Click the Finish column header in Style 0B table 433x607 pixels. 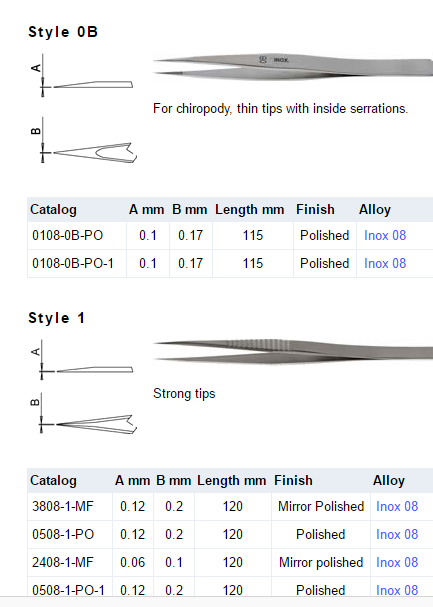[x=315, y=209]
